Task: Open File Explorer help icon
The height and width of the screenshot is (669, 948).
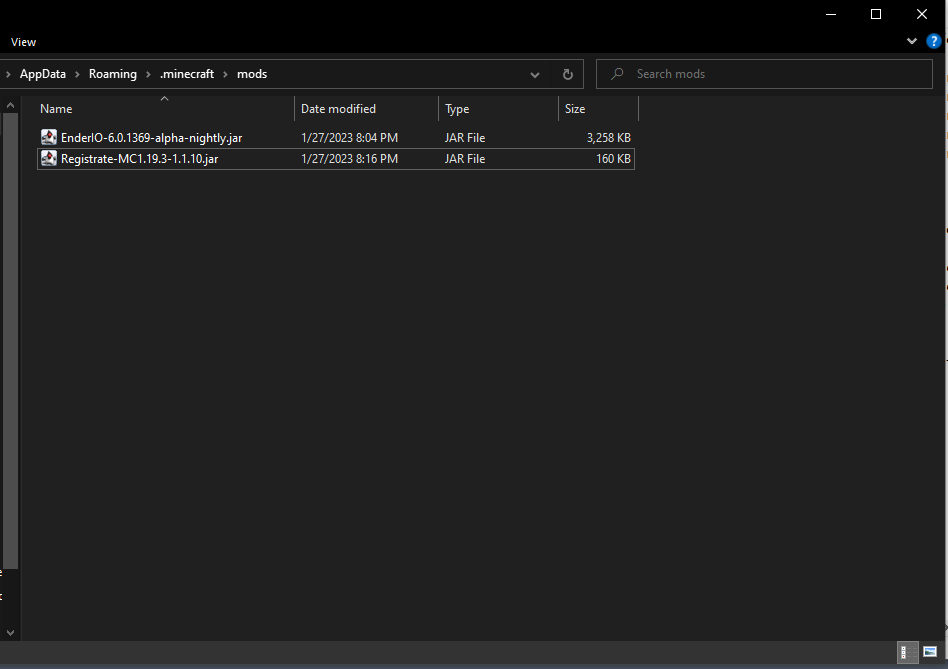Action: pos(933,41)
